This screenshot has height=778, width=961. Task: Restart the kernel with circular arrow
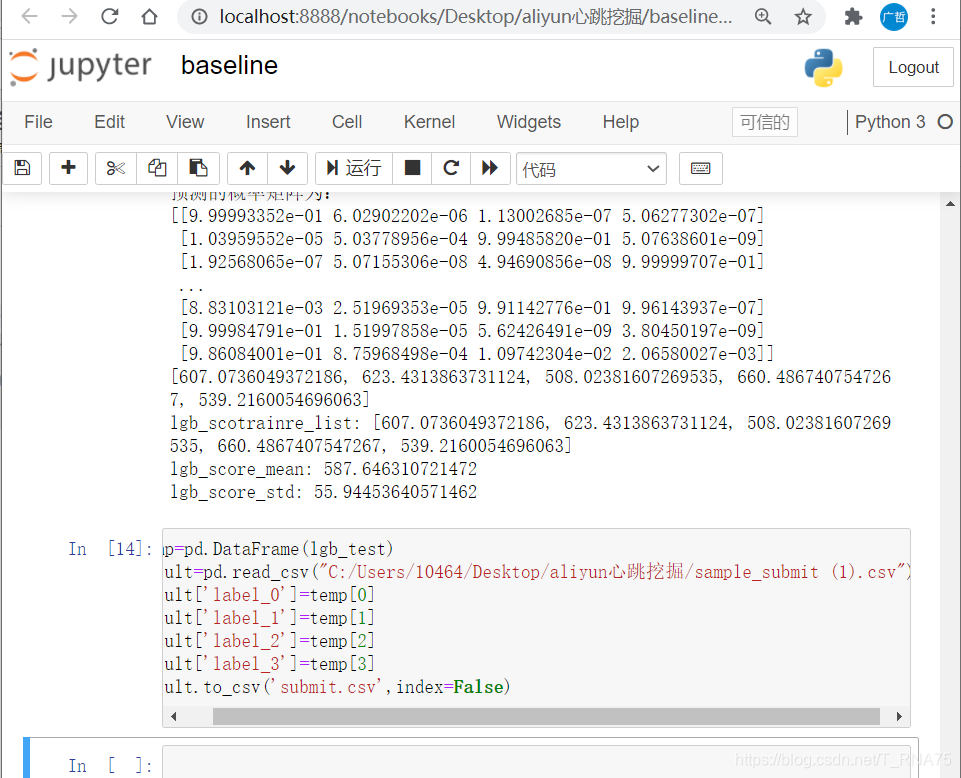pyautogui.click(x=451, y=168)
